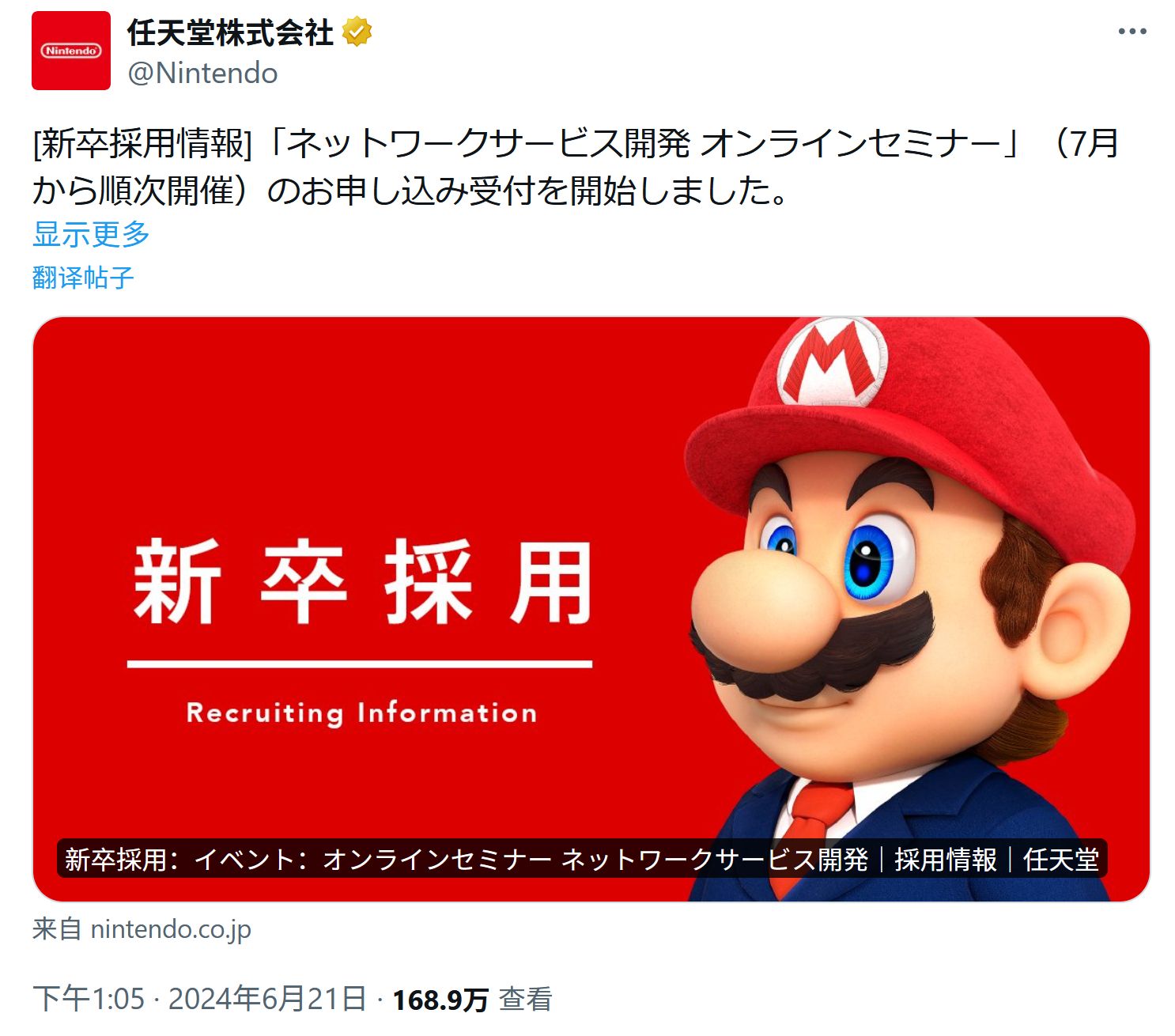The image size is (1175, 1036).
Task: Click the Recruiting Information text in card
Action: pos(361,713)
